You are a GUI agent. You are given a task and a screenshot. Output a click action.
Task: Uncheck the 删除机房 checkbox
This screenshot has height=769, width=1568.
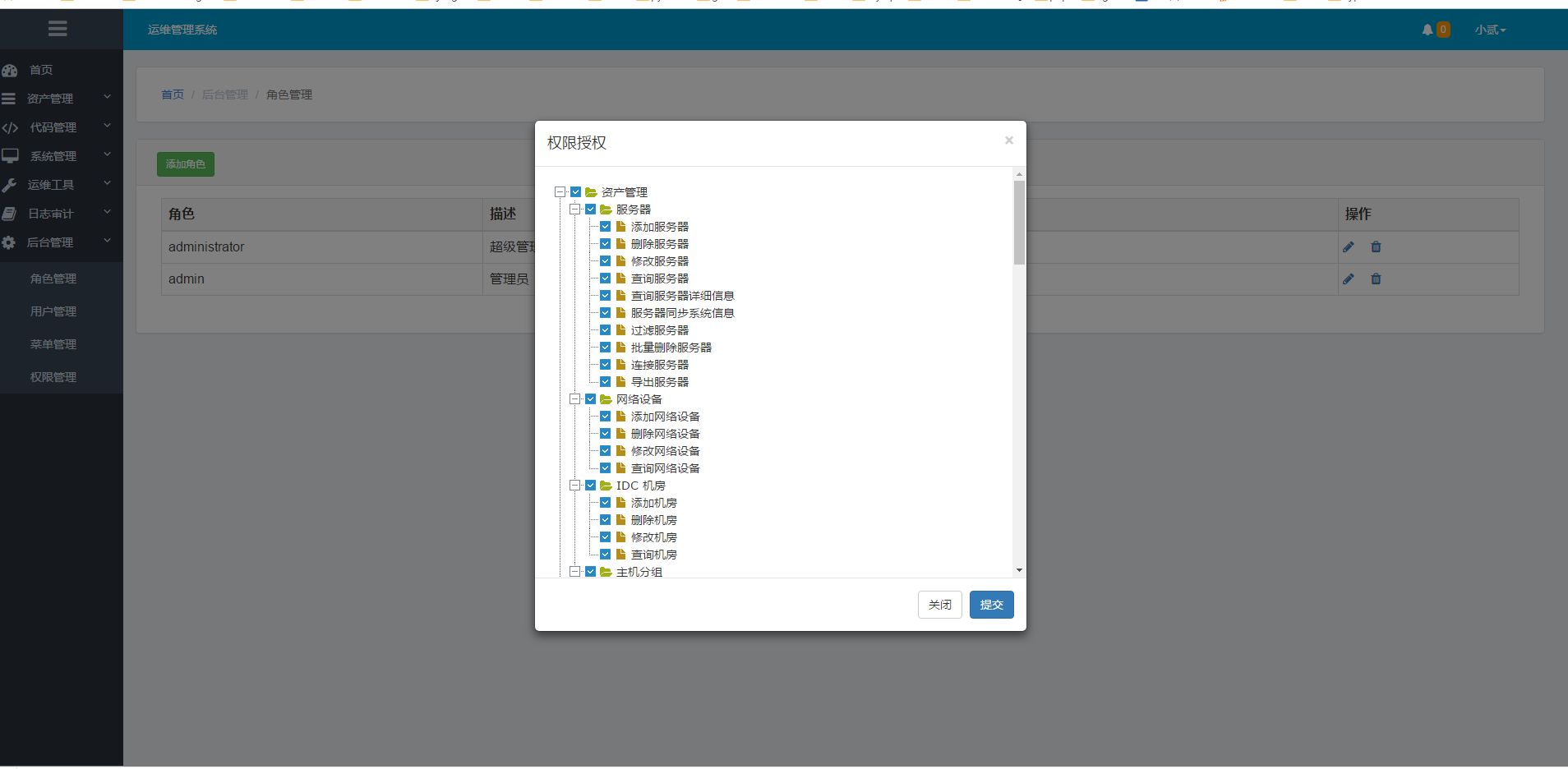click(x=605, y=520)
